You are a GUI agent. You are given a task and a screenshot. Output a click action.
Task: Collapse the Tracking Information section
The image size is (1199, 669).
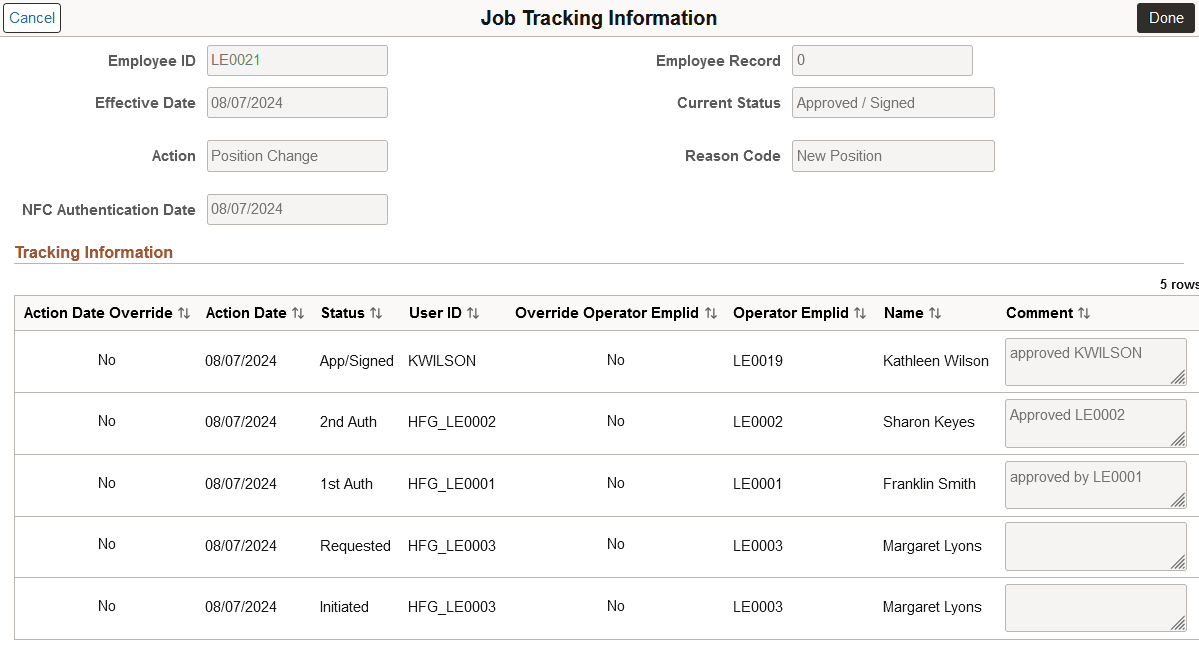tap(94, 252)
